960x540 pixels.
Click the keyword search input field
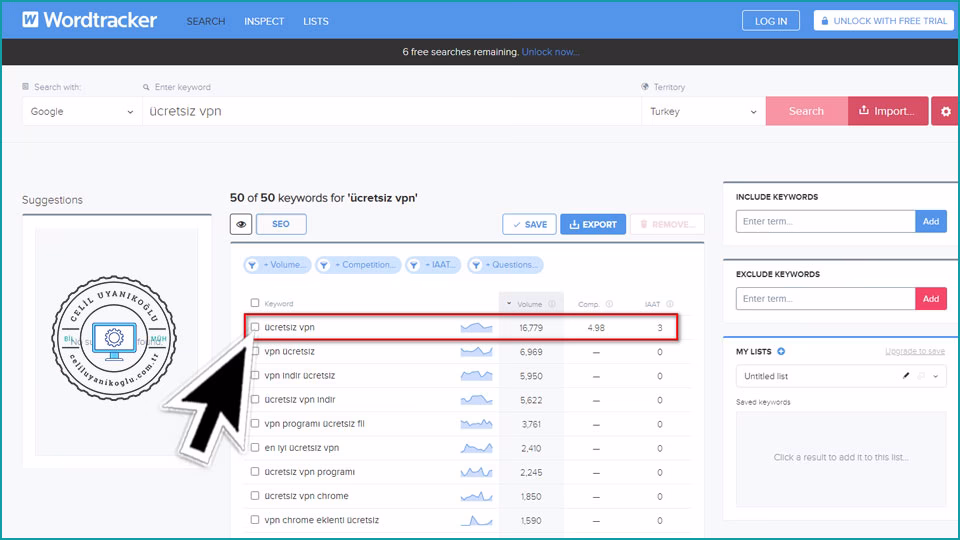(392, 111)
